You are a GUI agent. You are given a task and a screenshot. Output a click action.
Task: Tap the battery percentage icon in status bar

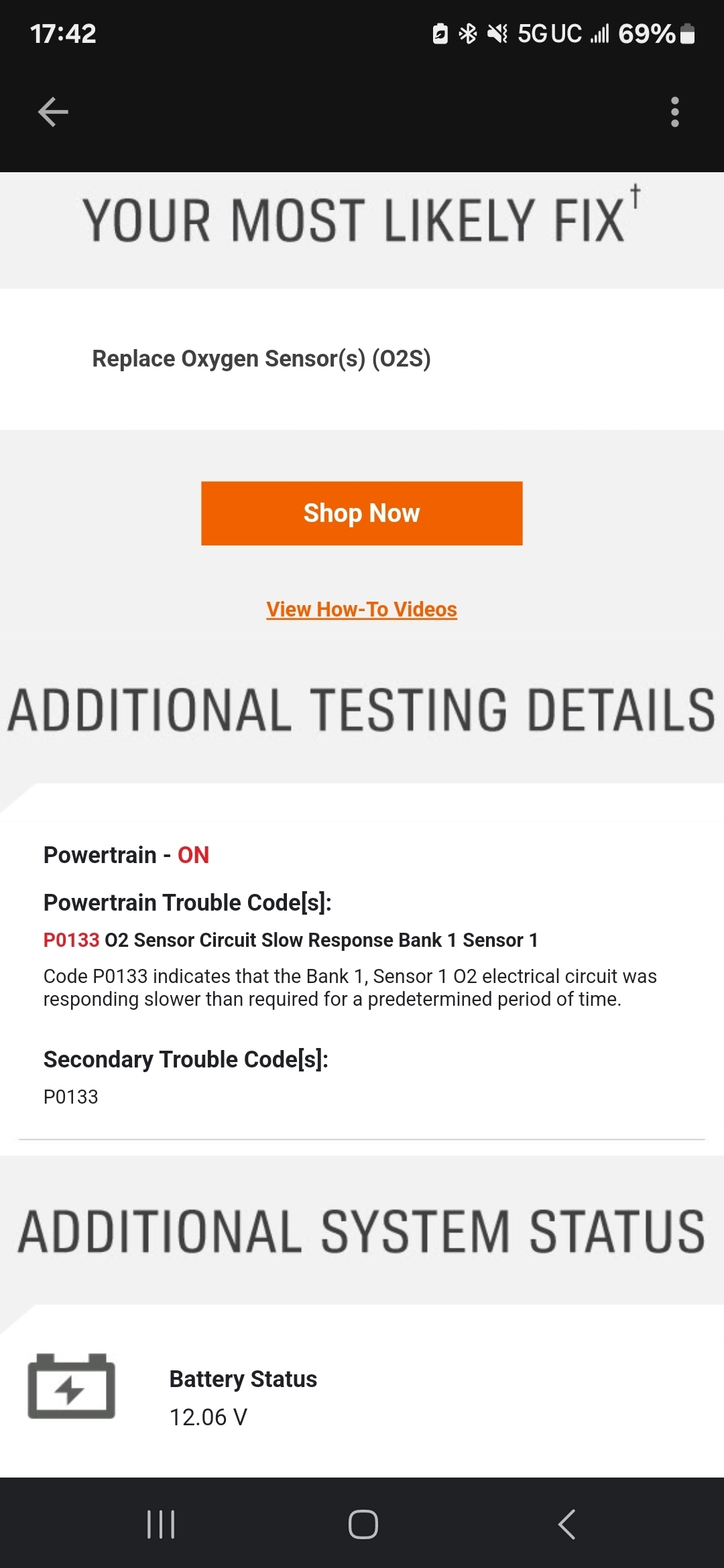(x=688, y=34)
